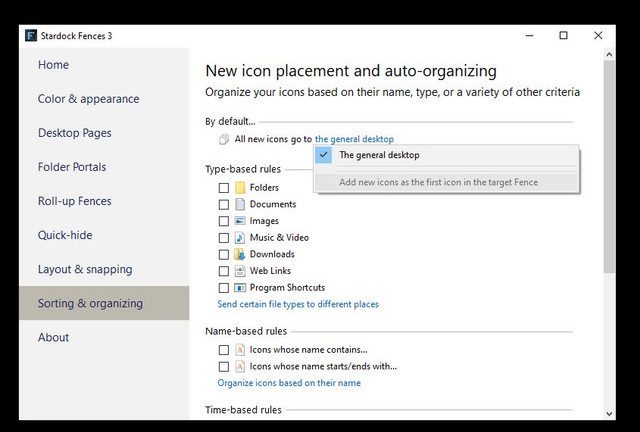Viewport: 640px width, 432px height.
Task: Click checkmark beside 'The general desktop'
Action: click(324, 155)
